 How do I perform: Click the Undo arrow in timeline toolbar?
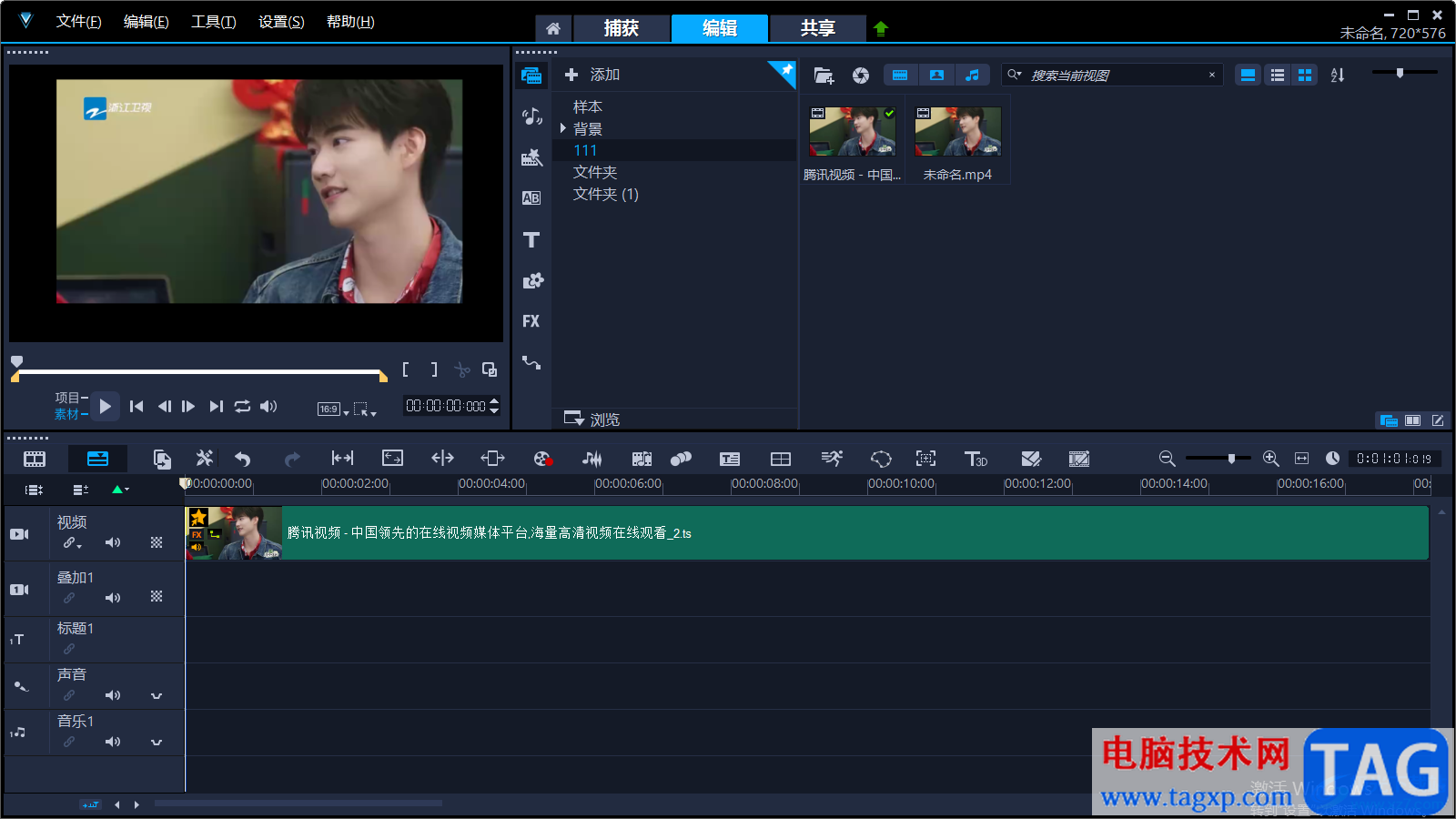tap(243, 459)
